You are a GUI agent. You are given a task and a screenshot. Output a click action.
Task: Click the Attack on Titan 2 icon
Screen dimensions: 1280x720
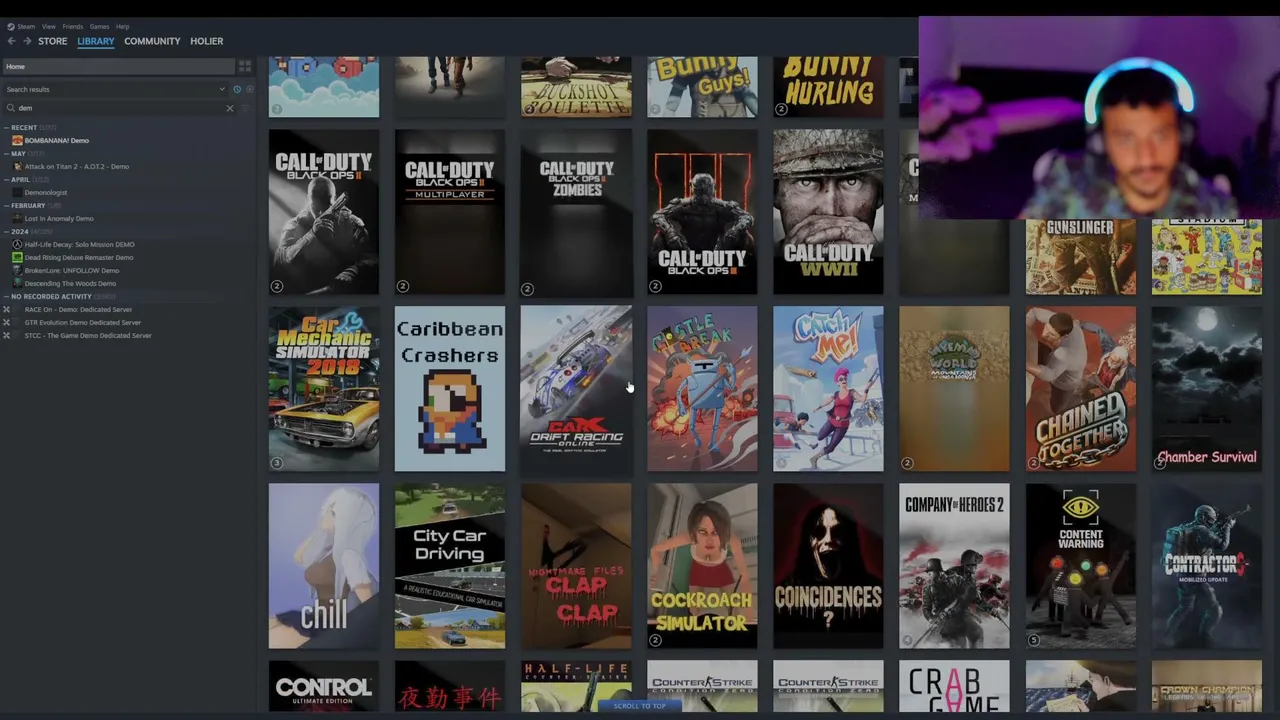point(17,167)
